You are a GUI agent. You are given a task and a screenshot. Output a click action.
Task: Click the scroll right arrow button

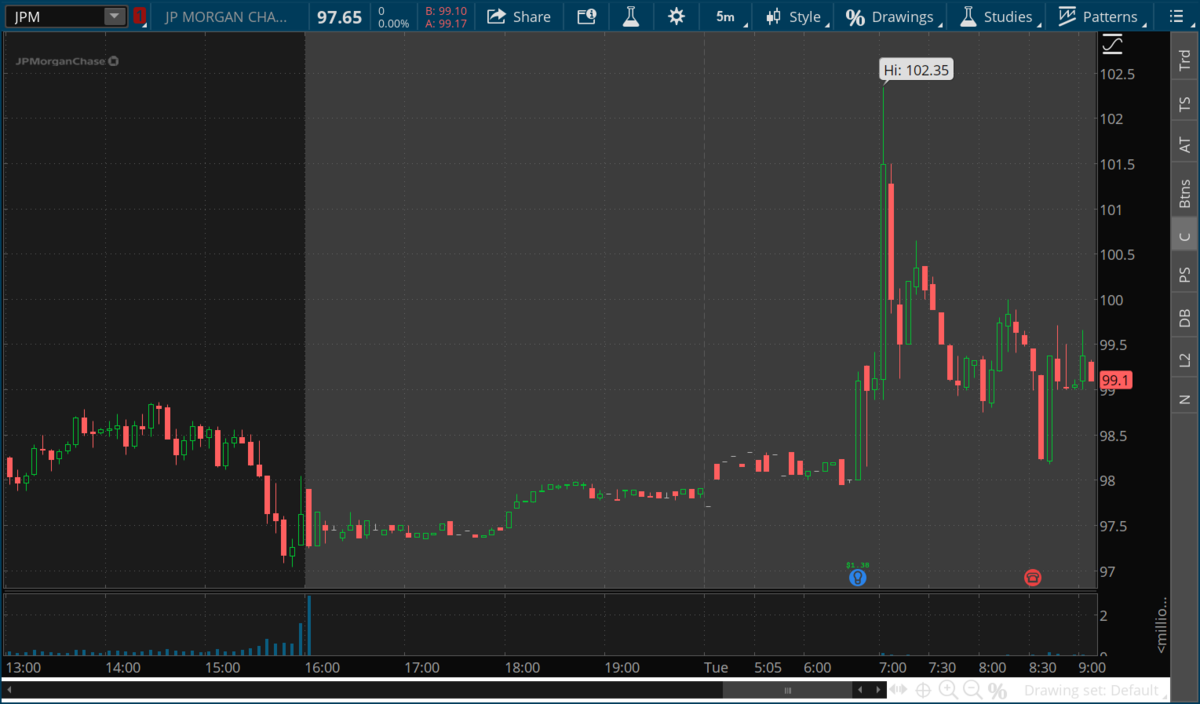pos(876,690)
